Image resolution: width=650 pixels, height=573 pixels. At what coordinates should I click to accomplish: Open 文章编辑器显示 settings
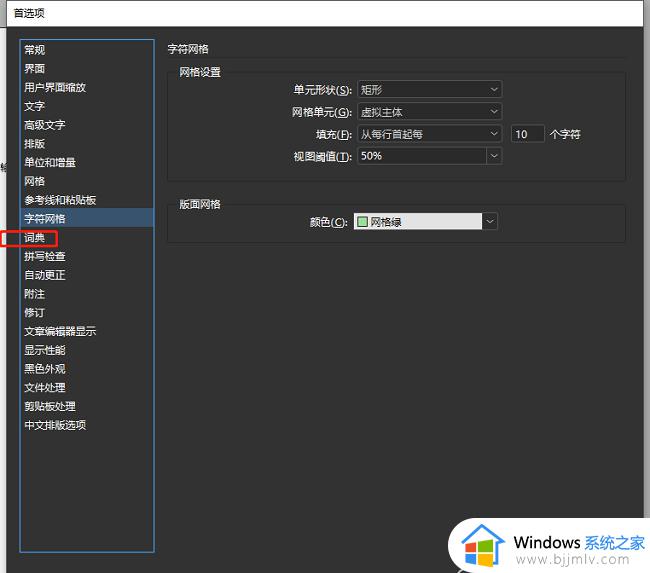pos(87,331)
